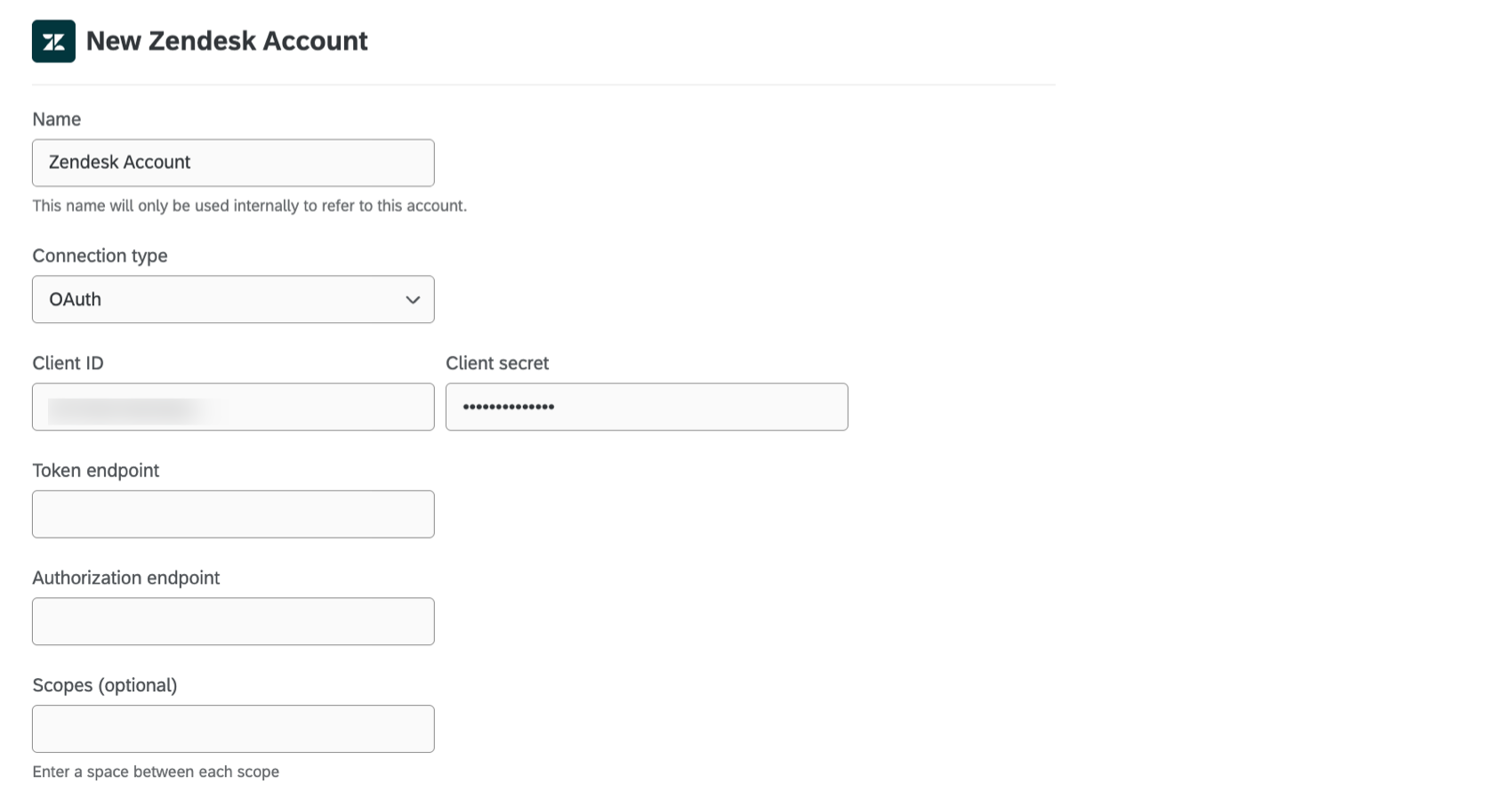This screenshot has width=1512, height=792.
Task: Click the Client secret field
Action: [647, 407]
